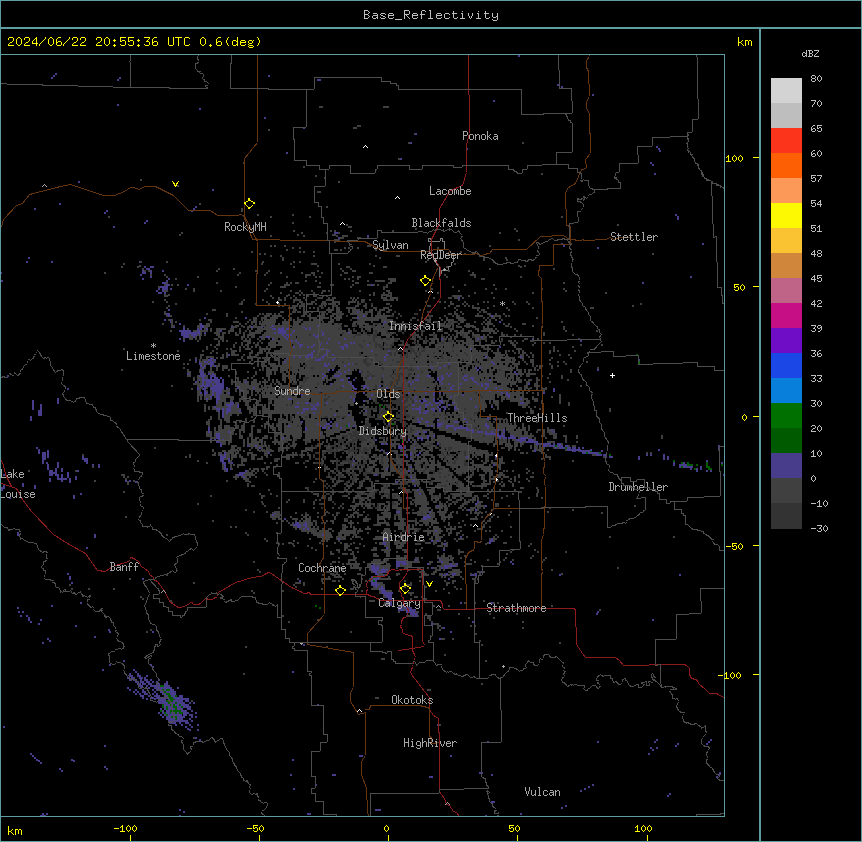Click the Strathmore town label

(516, 608)
